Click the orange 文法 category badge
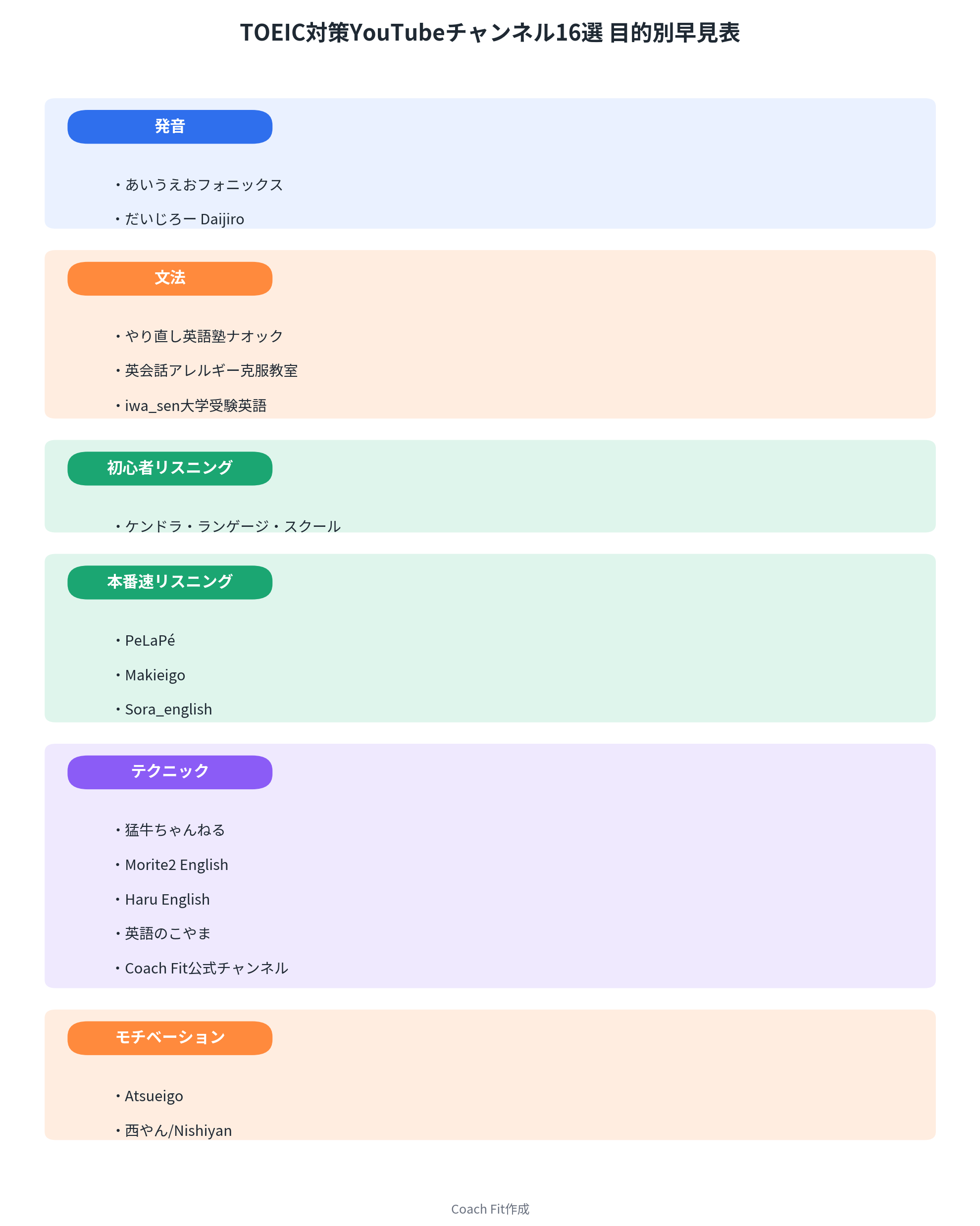Viewport: 980px width, 1226px height. click(169, 279)
